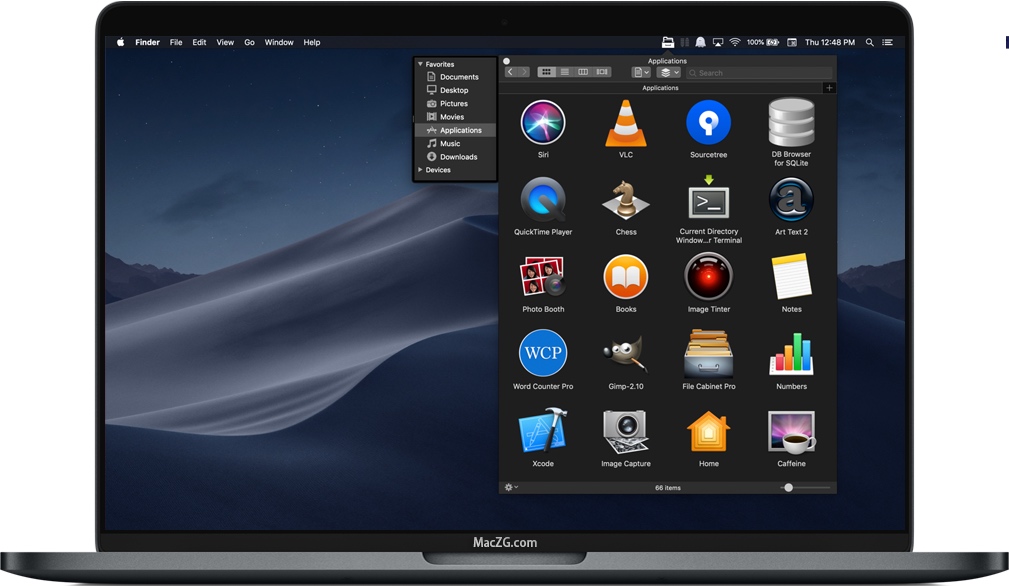The image size is (1009, 586).
Task: Open the Siri app
Action: [x=543, y=123]
